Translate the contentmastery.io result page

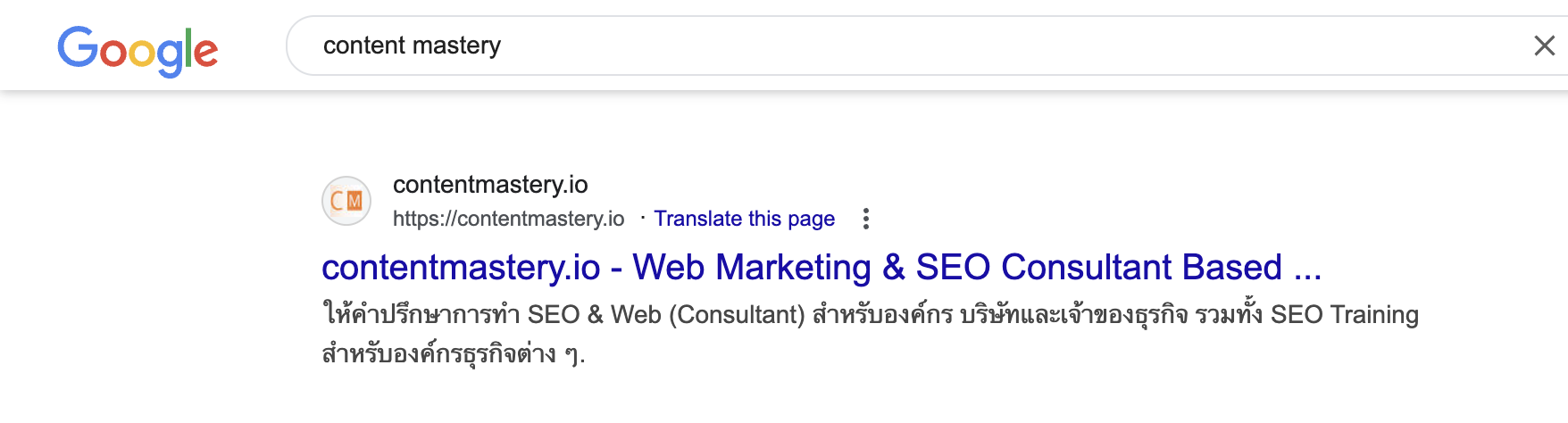[744, 219]
